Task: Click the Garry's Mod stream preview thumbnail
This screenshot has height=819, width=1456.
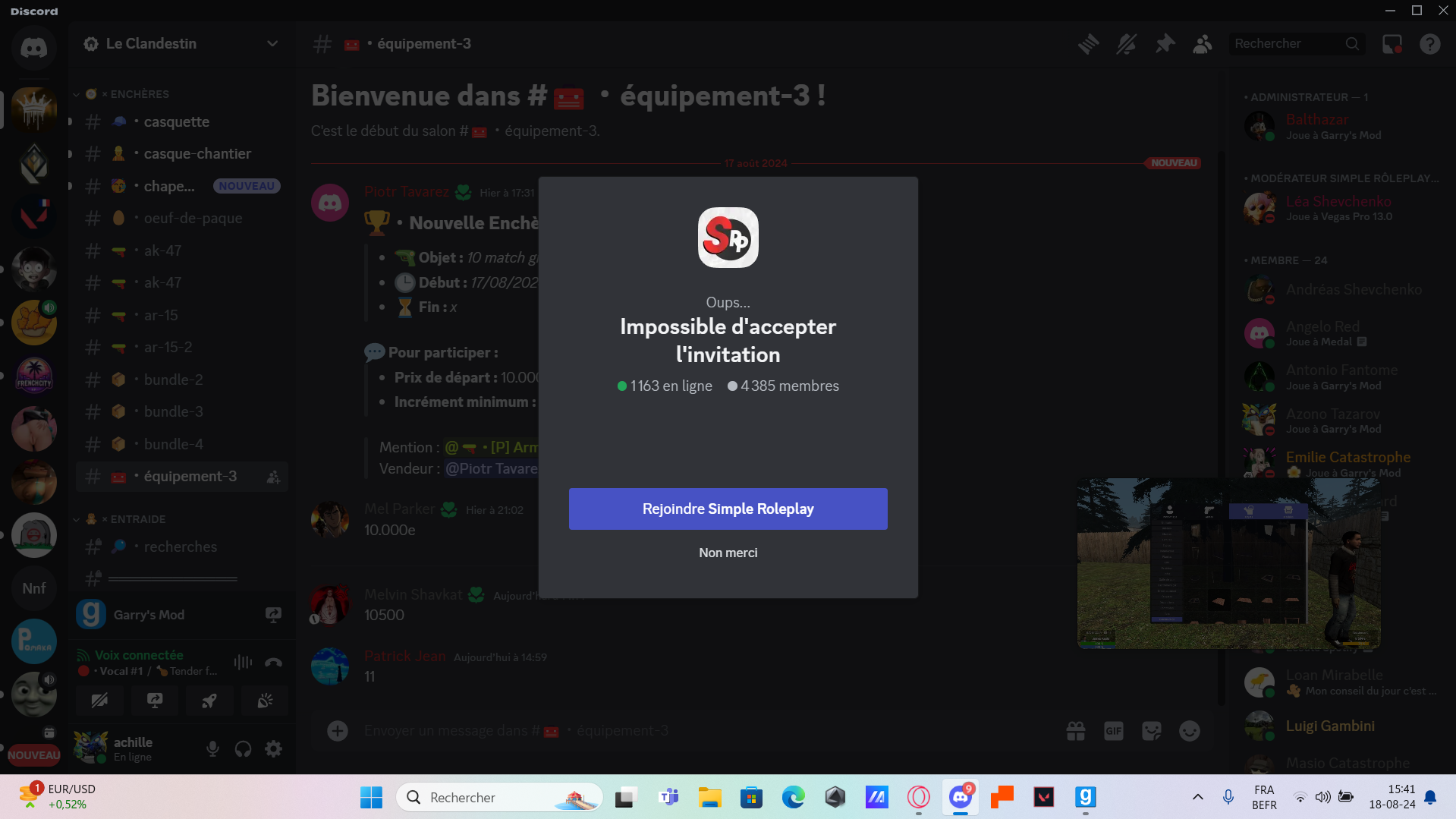Action: [x=1228, y=563]
